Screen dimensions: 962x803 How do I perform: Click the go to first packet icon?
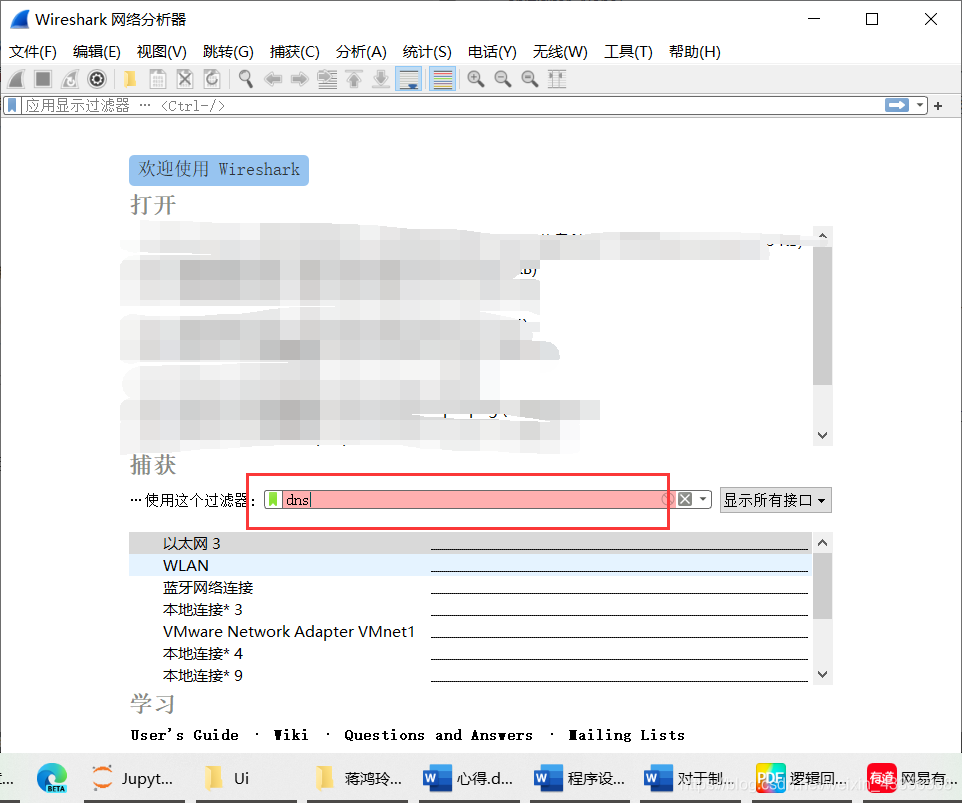click(x=355, y=79)
